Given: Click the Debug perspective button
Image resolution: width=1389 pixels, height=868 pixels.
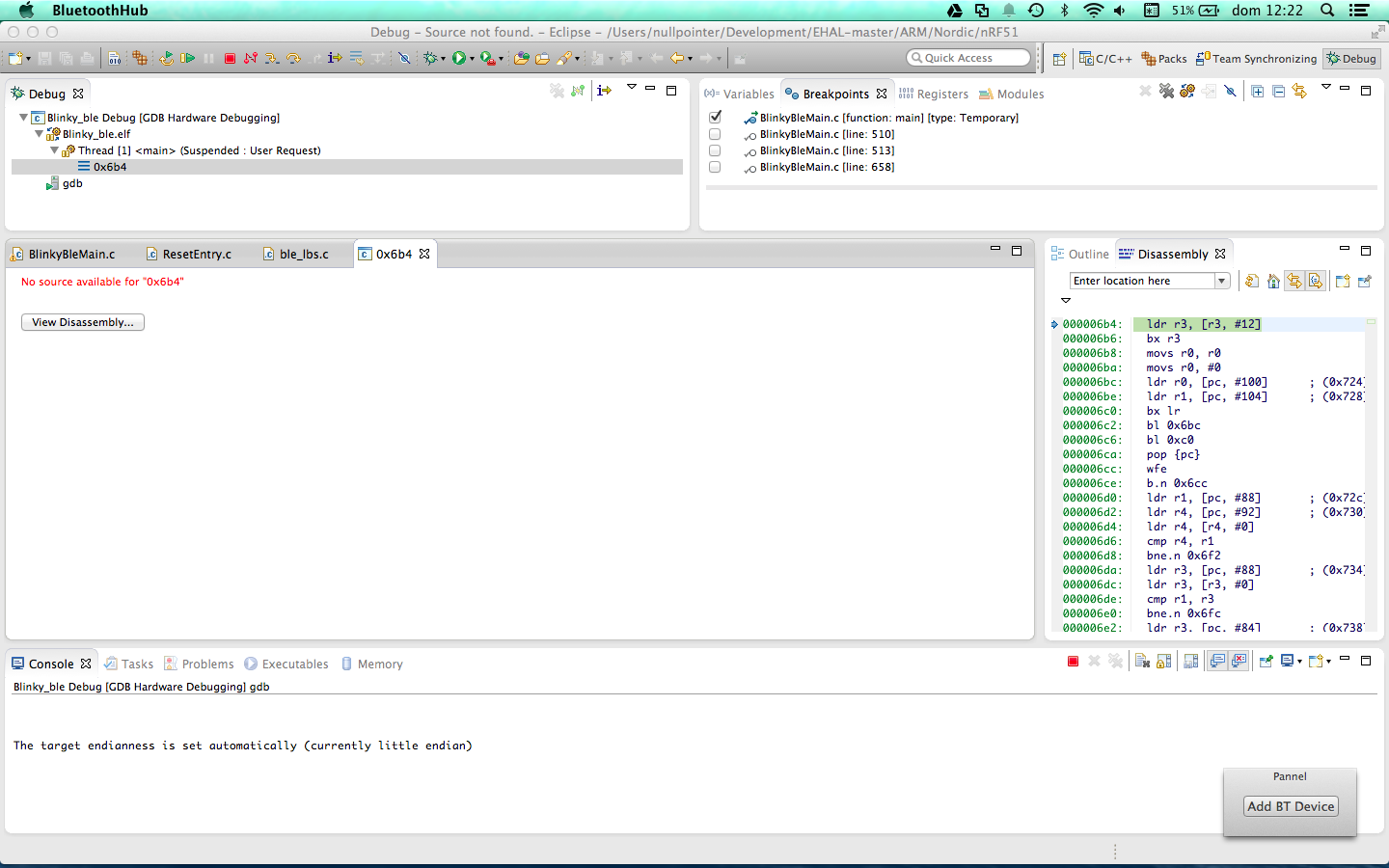Looking at the screenshot, I should click(x=1351, y=59).
